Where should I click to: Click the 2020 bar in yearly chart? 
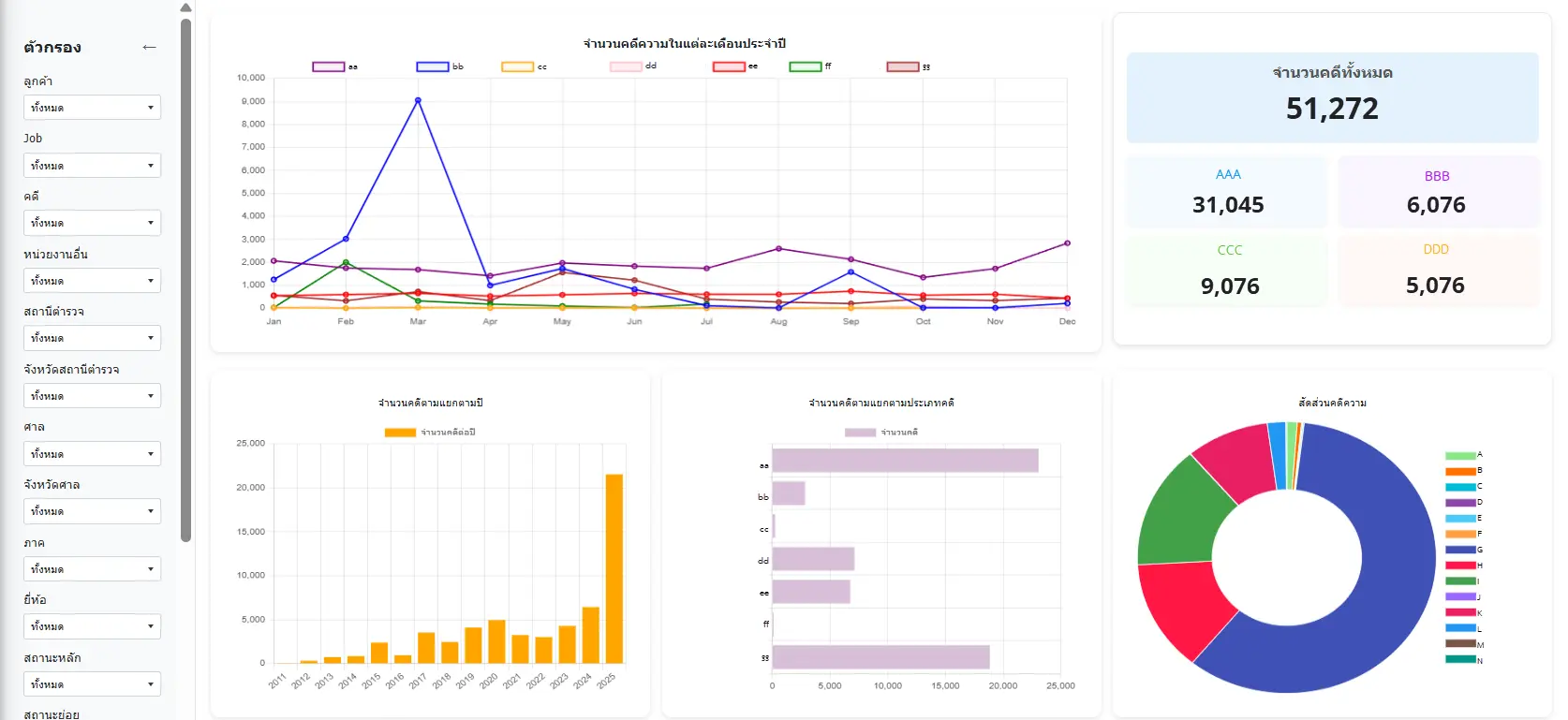(496, 641)
